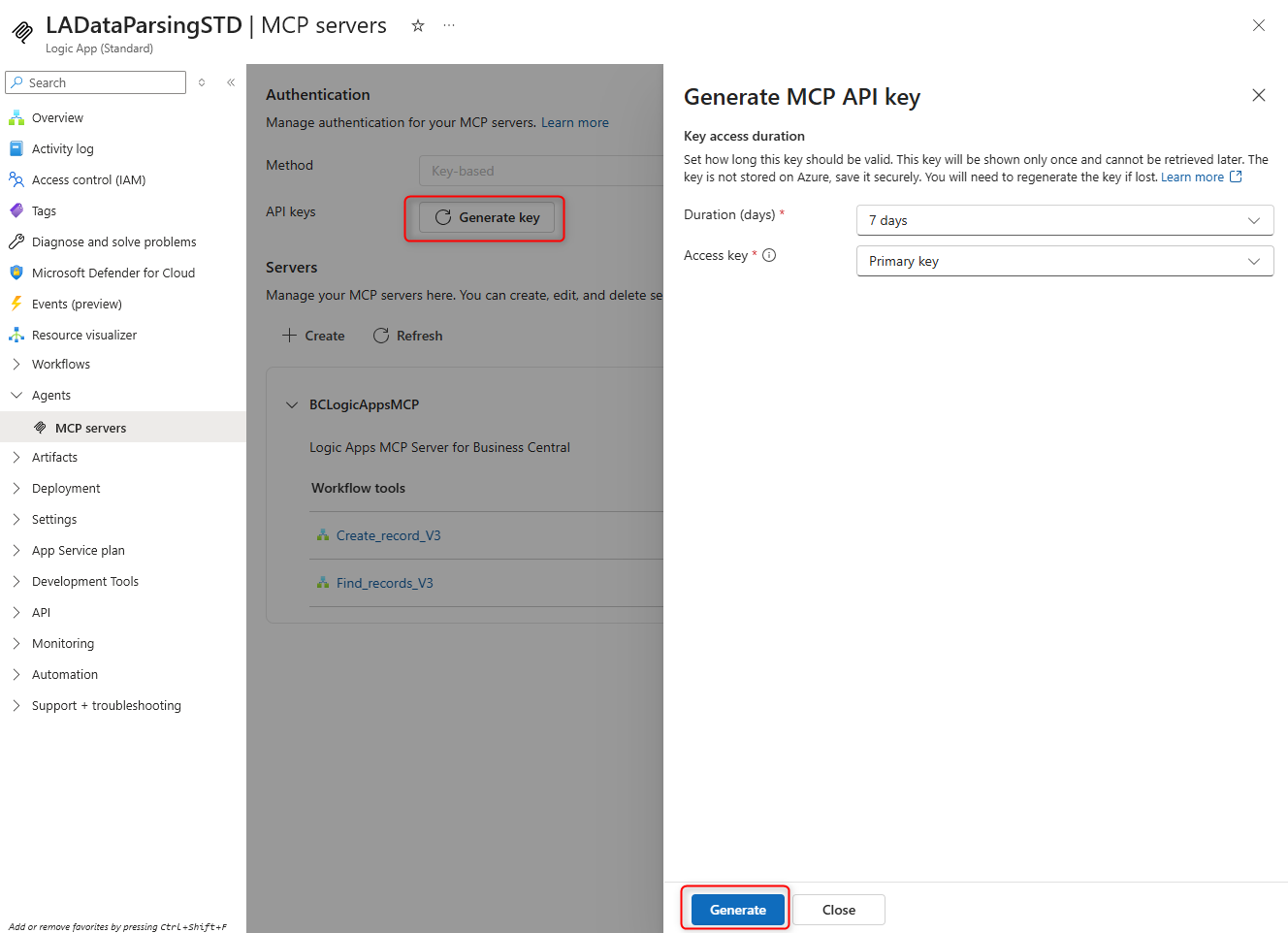Open Diagnose and solve problems
The image size is (1288, 933).
113,242
